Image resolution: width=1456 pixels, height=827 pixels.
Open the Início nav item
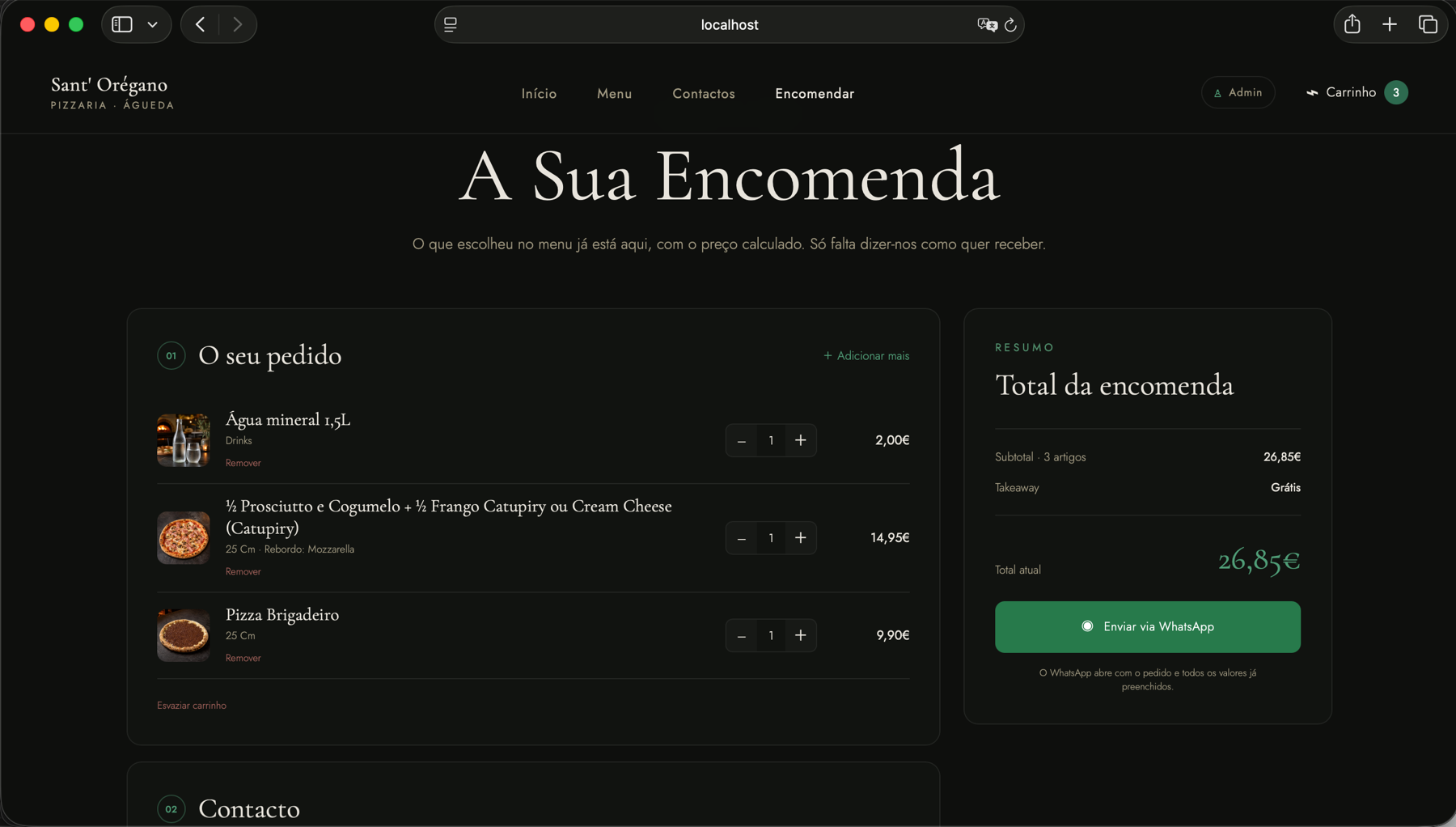tap(539, 94)
